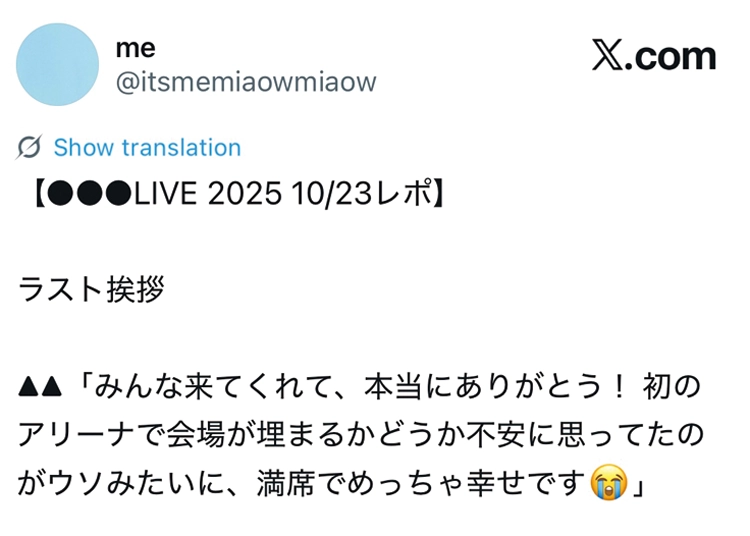Viewport: 750px width, 536px height.
Task: Click the first black triangle symbol
Action: pos(28,387)
